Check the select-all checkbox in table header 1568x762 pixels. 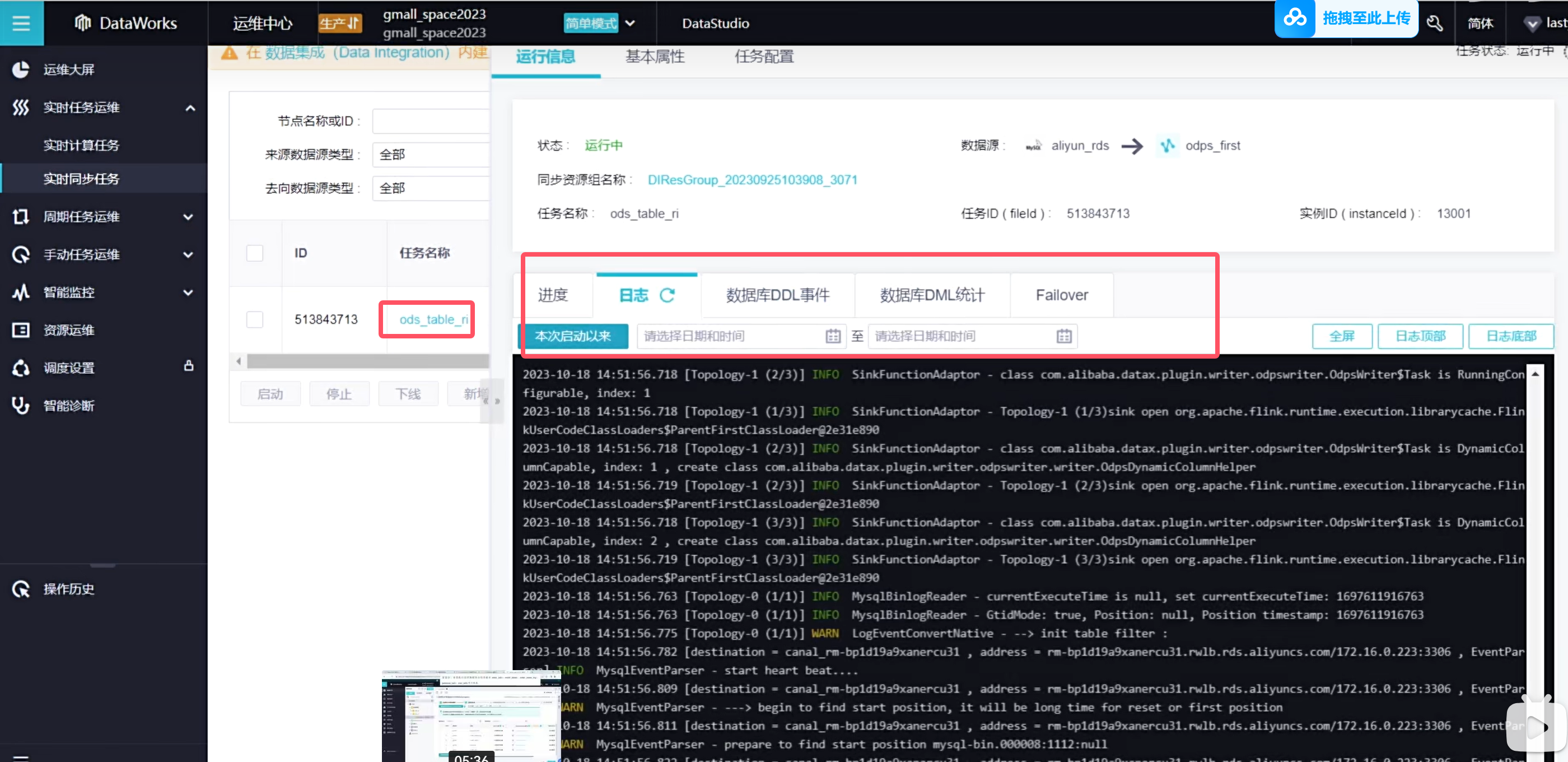[x=254, y=253]
